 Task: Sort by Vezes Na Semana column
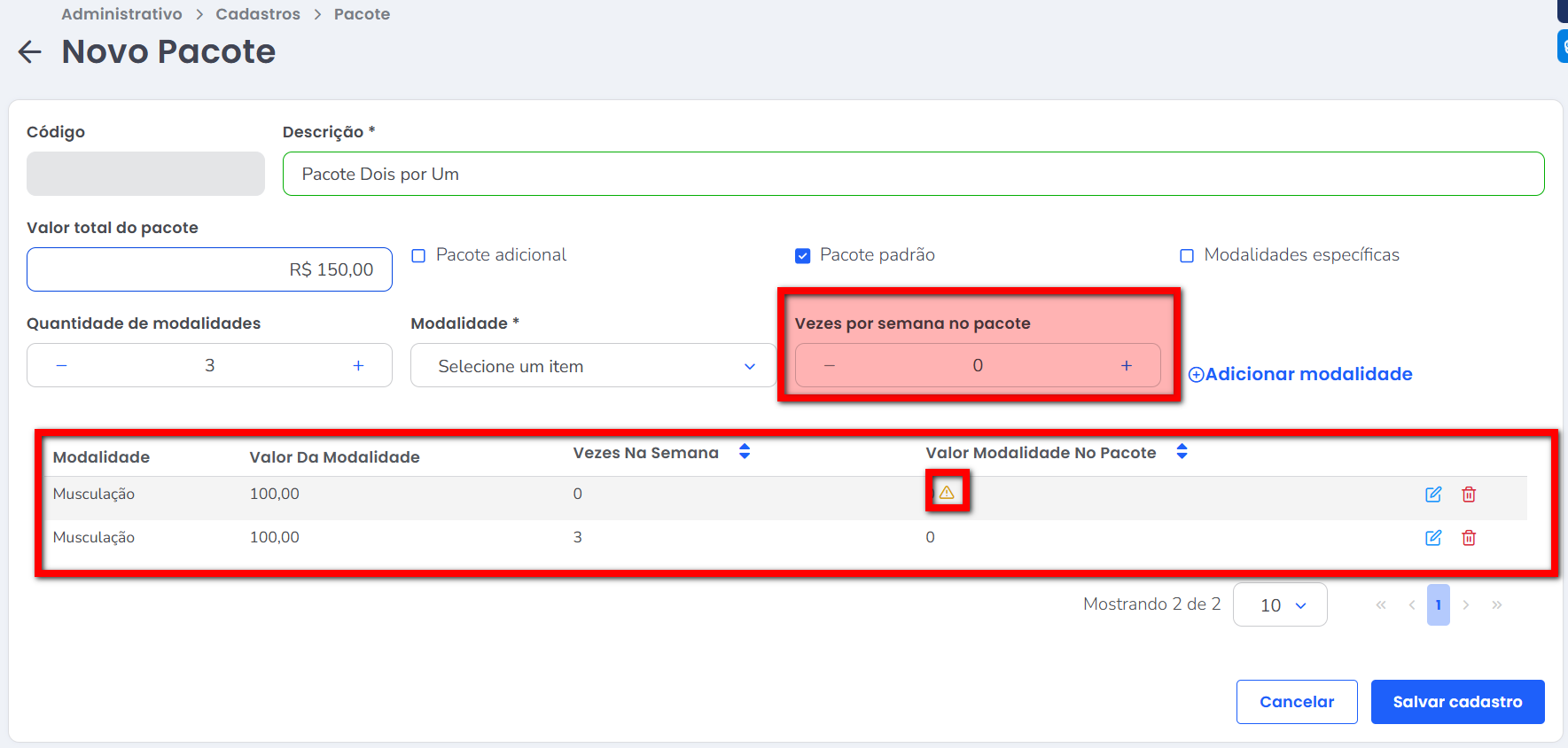[x=745, y=452]
